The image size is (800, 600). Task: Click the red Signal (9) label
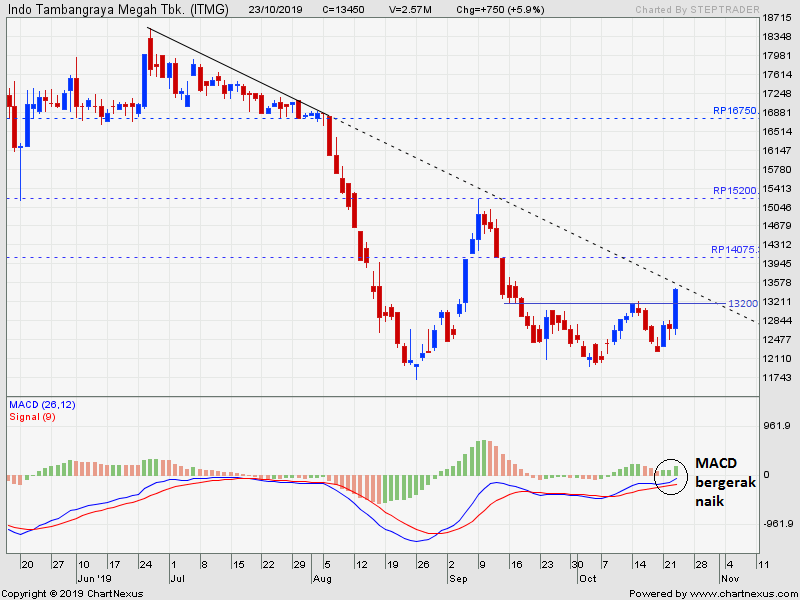click(x=32, y=416)
